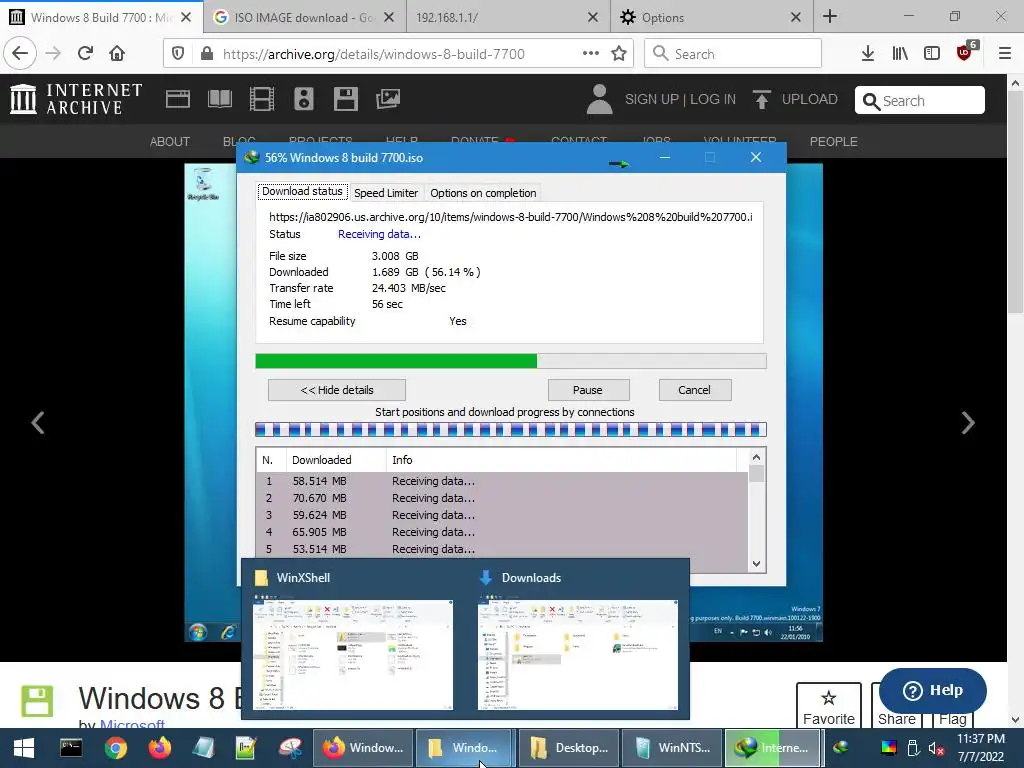
Task: Click the SIGN UP link
Action: click(652, 99)
